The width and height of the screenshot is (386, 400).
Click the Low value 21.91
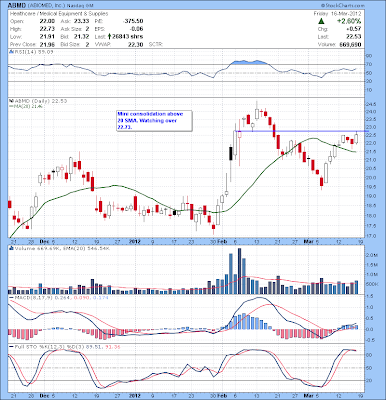tap(48, 37)
